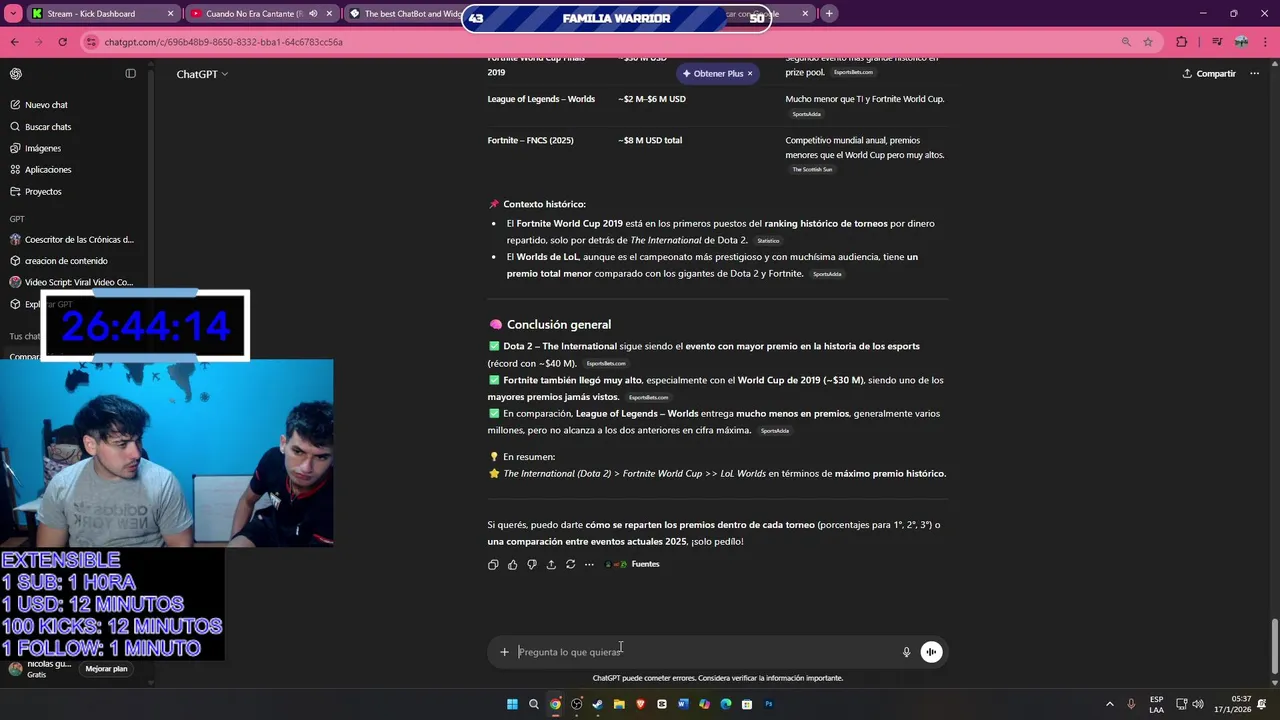The height and width of the screenshot is (720, 1280).
Task: Dismiss the Obtener Plus banner with x
Action: (x=750, y=74)
